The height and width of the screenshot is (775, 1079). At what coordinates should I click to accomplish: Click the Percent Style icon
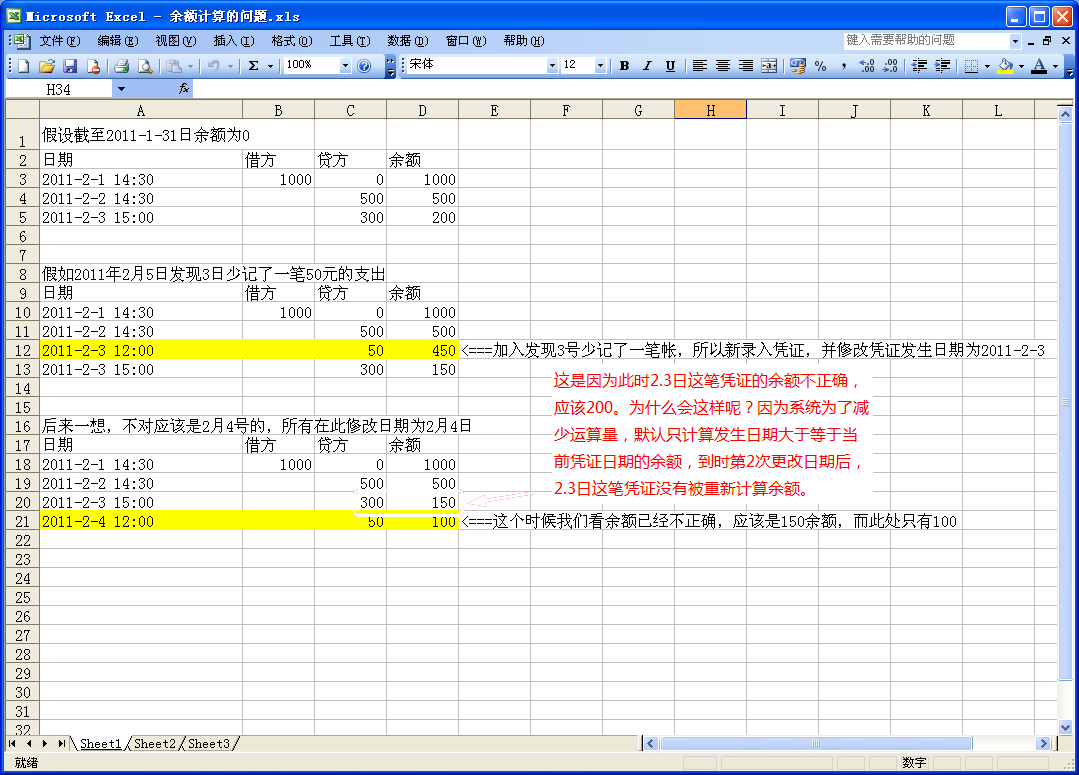click(x=820, y=66)
